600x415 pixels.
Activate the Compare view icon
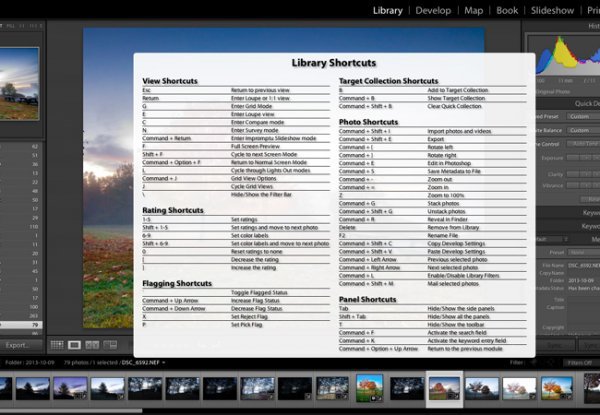(x=92, y=345)
